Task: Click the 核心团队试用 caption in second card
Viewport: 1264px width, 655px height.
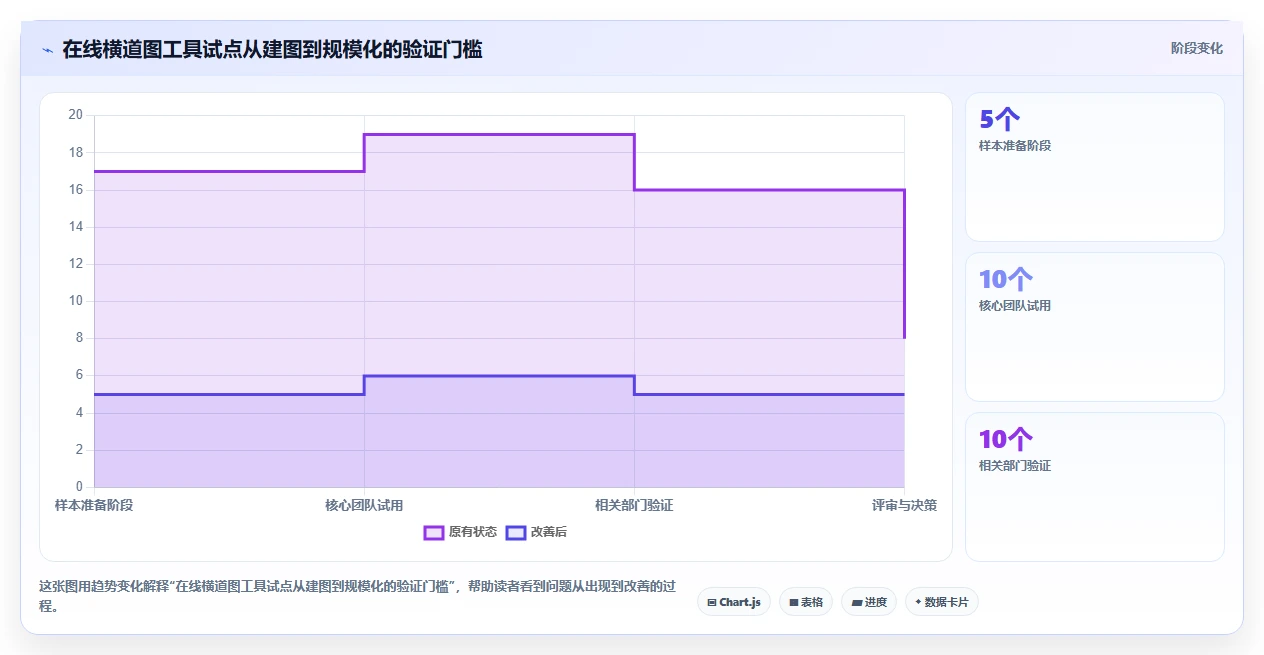Action: pyautogui.click(x=1015, y=306)
